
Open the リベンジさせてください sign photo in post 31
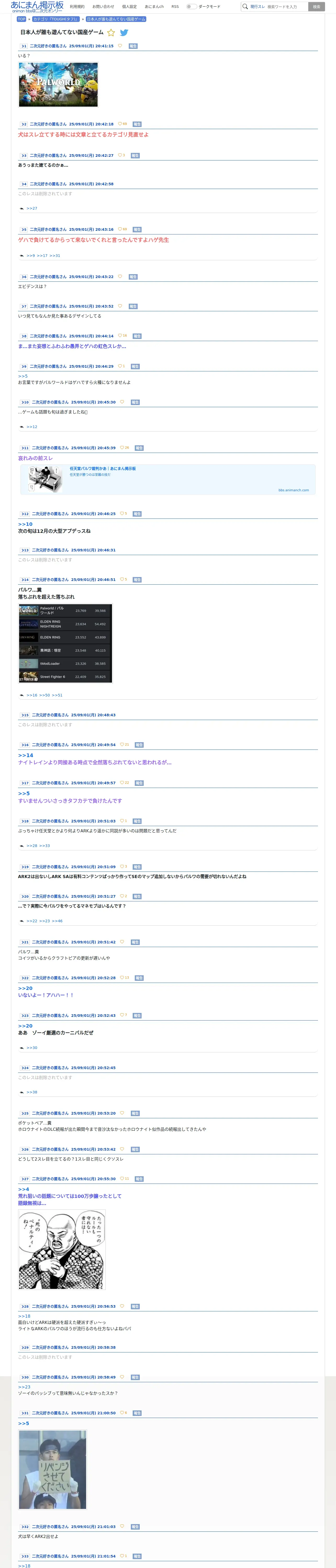(52, 1469)
